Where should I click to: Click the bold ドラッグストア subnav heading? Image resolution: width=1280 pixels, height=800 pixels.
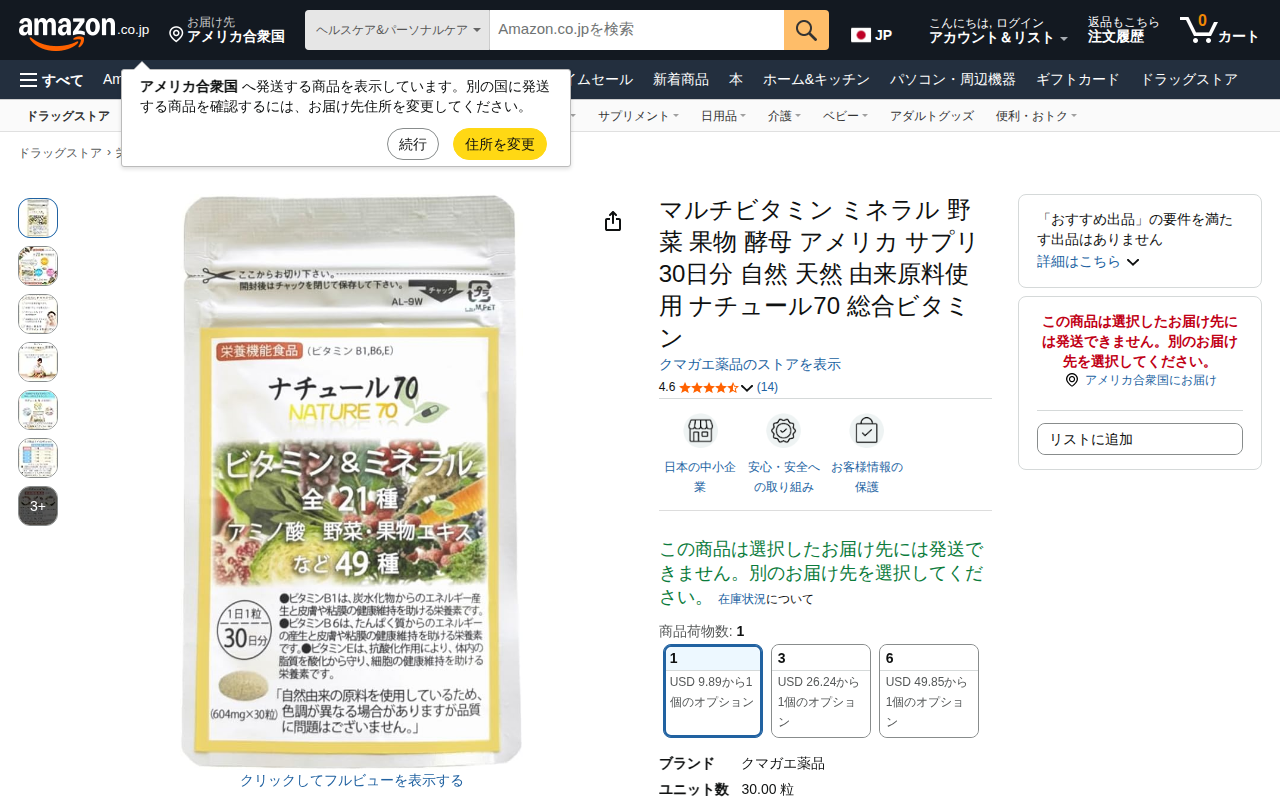coord(68,116)
